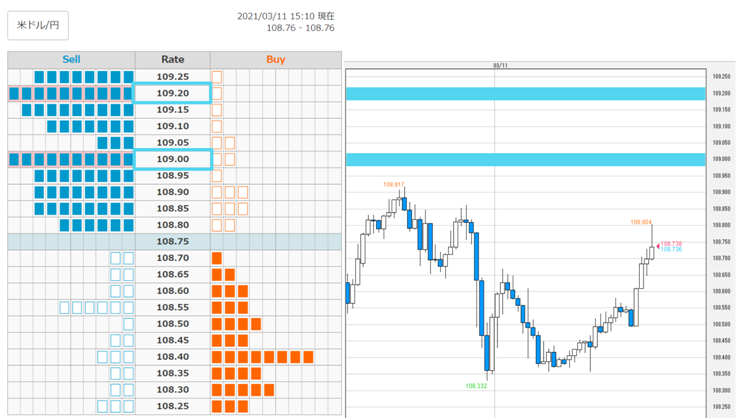Click the leftmost blue square at 109.05
This screenshot has height=420, width=740.
coord(102,143)
